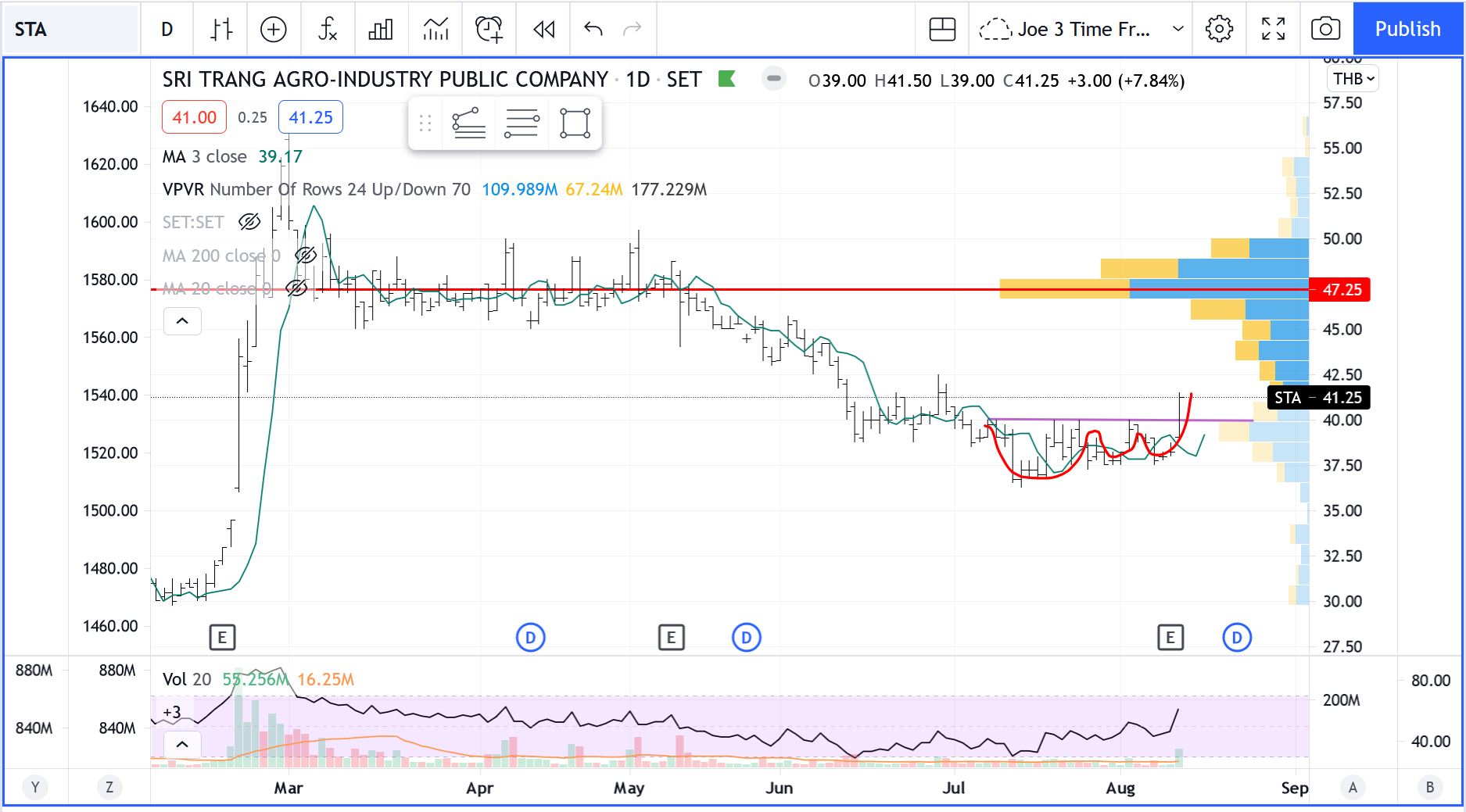This screenshot has height=812, width=1466.
Task: Click the blue VPVR bar at 47.25 level
Action: (x=1219, y=289)
